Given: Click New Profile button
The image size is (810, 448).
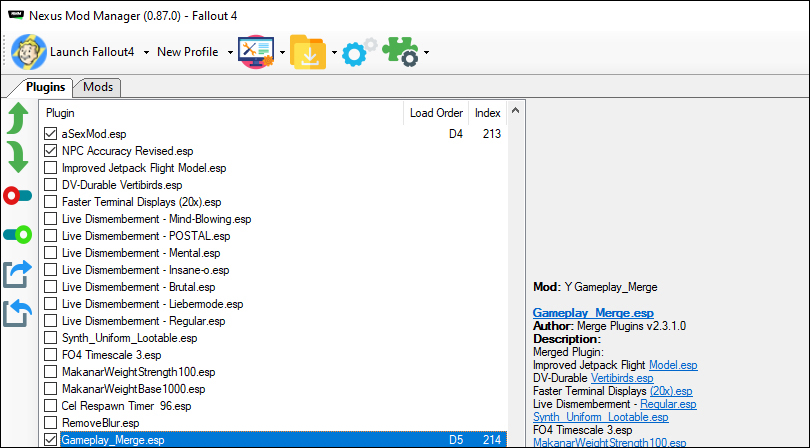Looking at the screenshot, I should 188,52.
